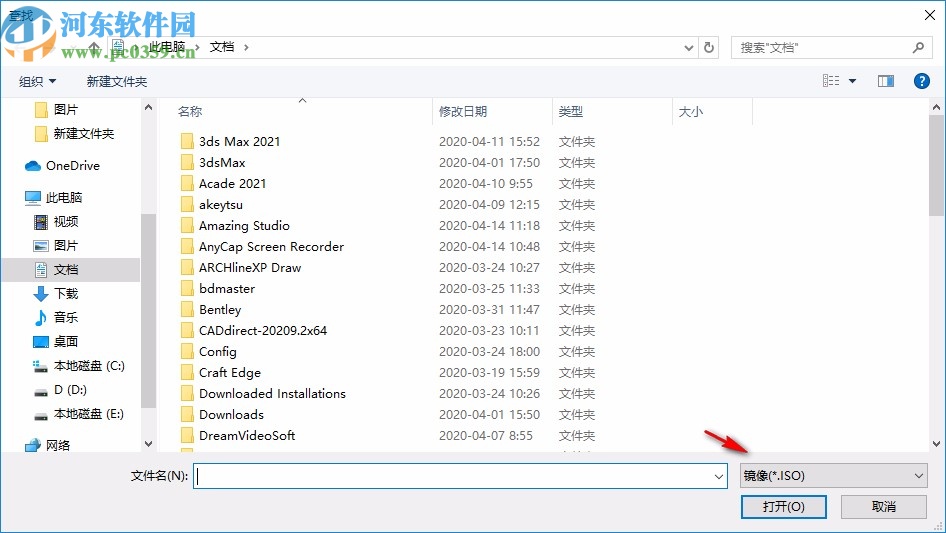Click navigation pane scroll down arrow
The image size is (946, 533).
[148, 444]
